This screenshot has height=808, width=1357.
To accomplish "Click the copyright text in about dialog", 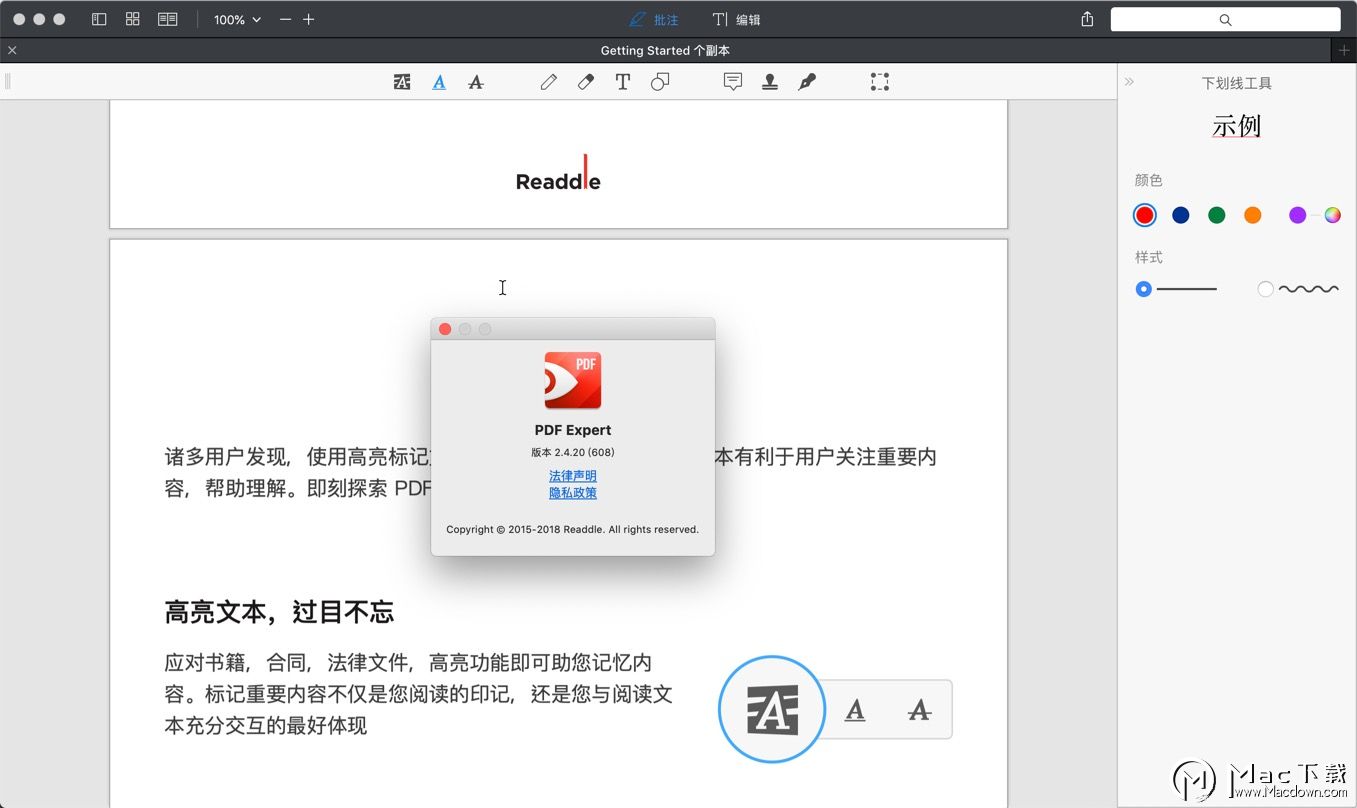I will pyautogui.click(x=573, y=529).
